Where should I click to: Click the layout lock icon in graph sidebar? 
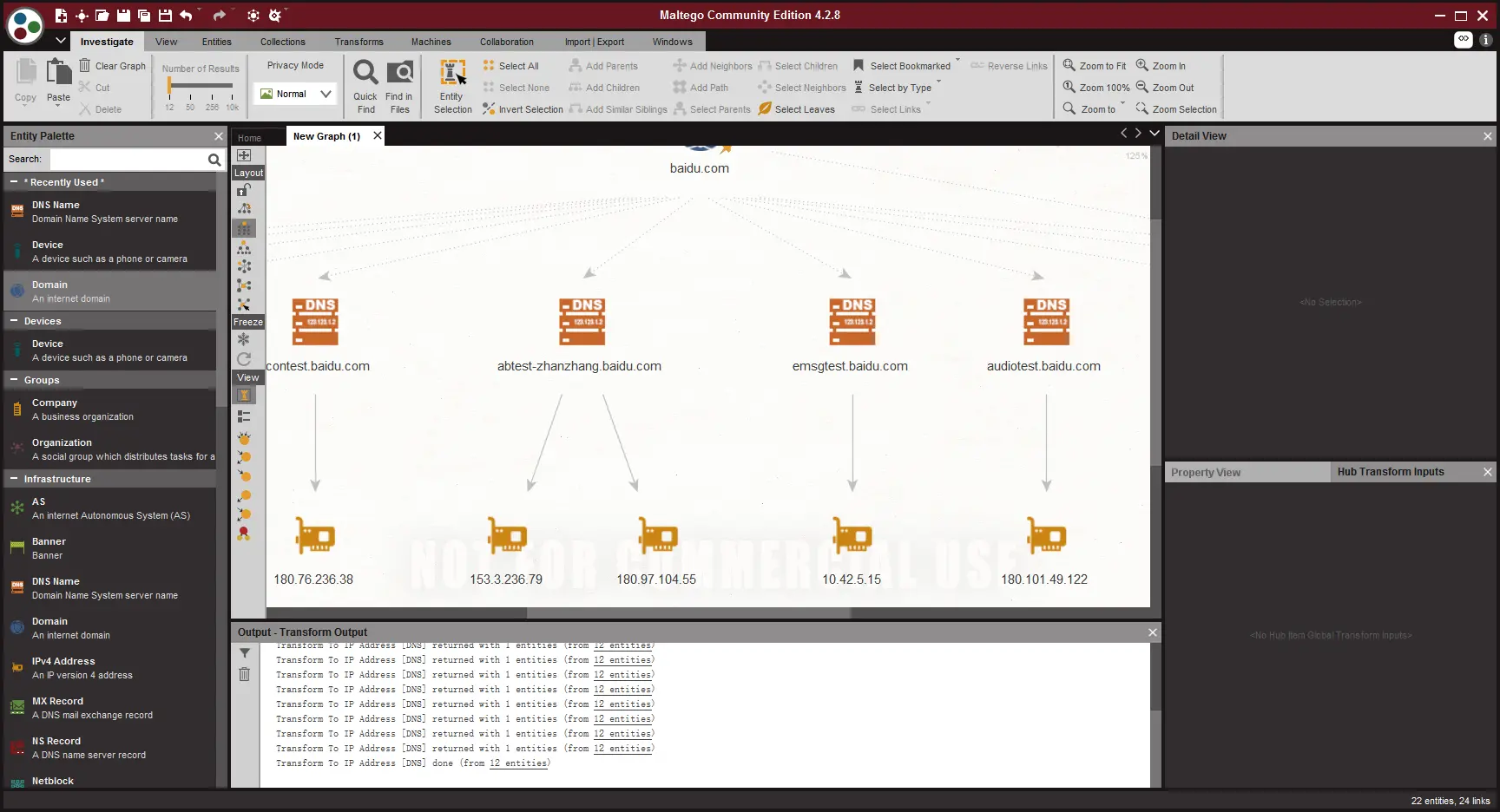click(x=244, y=190)
